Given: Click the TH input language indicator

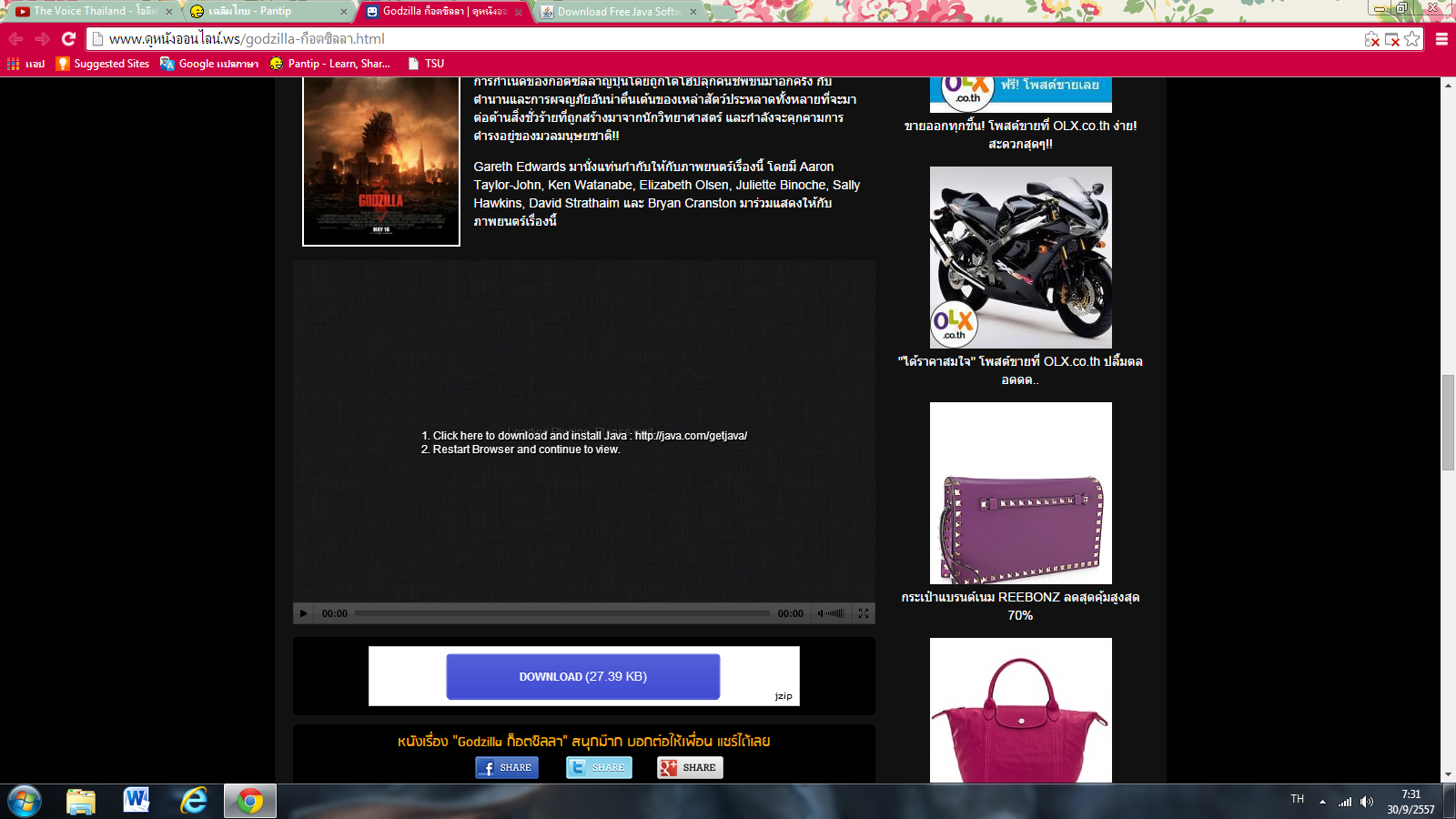Looking at the screenshot, I should click(x=1298, y=799).
